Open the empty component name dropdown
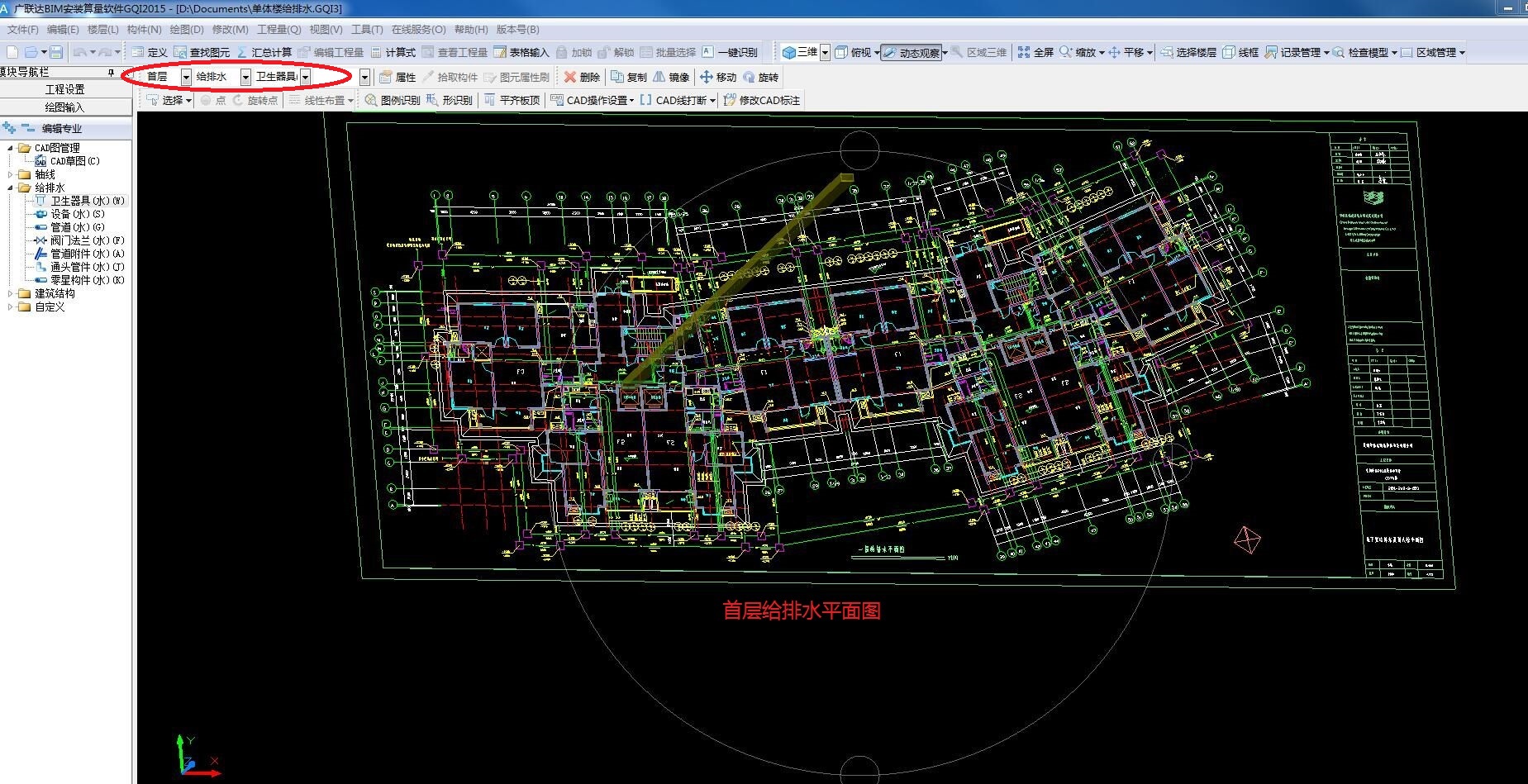This screenshot has height=784, width=1528. click(364, 77)
